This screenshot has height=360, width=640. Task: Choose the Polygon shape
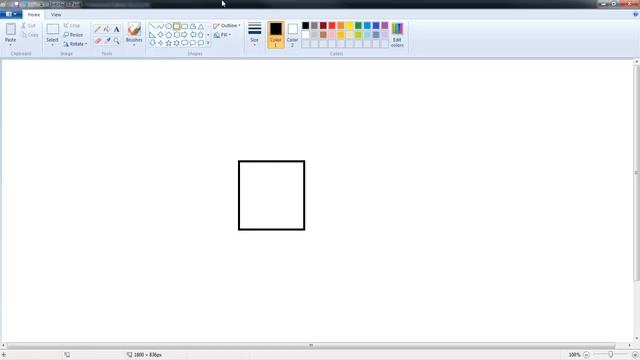[x=193, y=27]
